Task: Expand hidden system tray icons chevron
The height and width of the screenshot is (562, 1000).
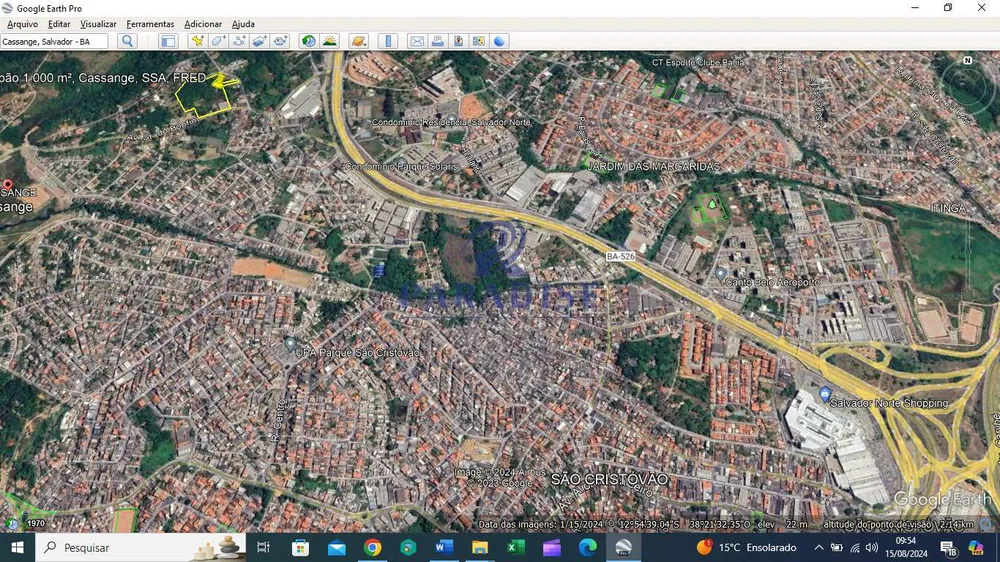Action: tap(819, 547)
